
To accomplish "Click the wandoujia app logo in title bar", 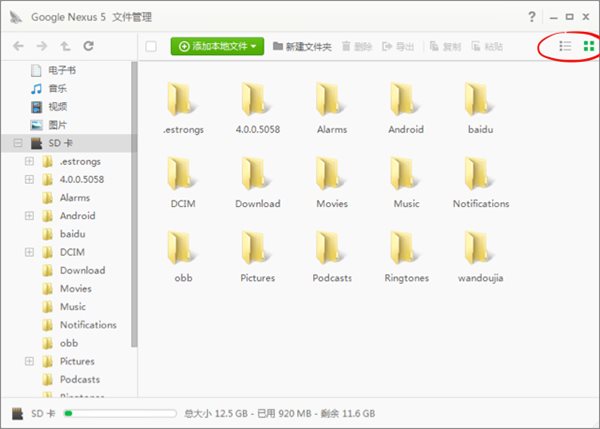I will click(x=16, y=17).
